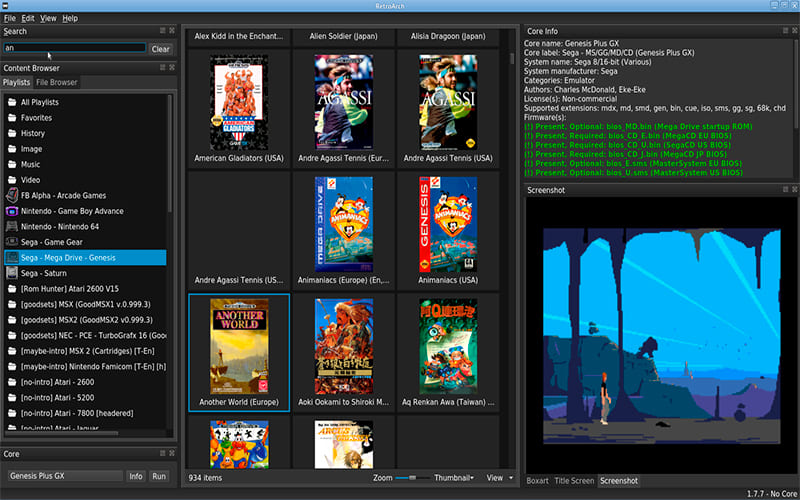Open the Genesis Plus GX core selector
This screenshot has width=800, height=500.
click(x=65, y=476)
